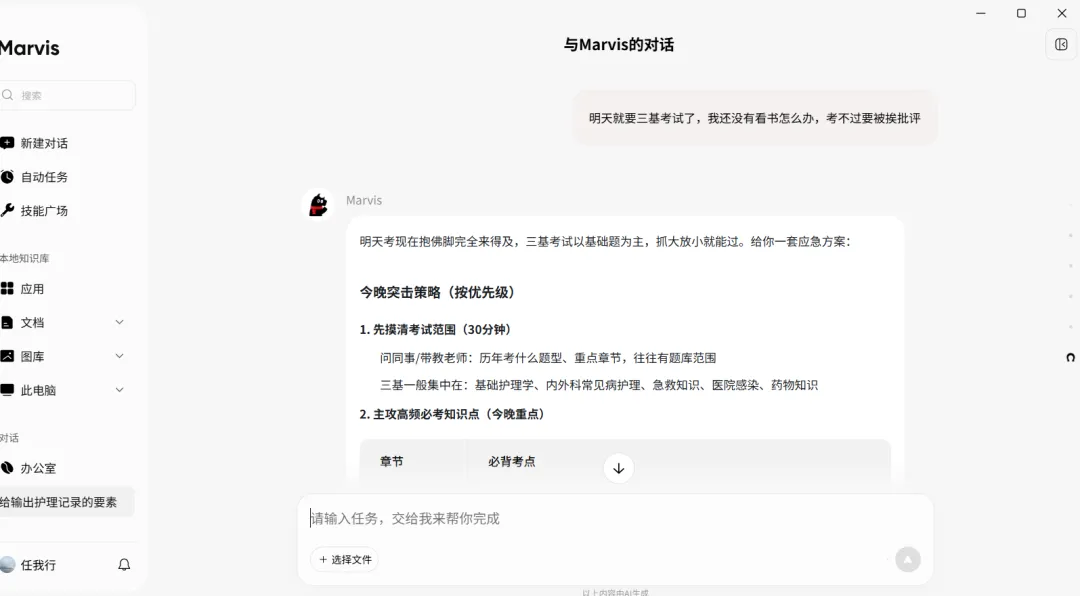
Task: Click text 2. 主攻高频必考知识点
Action: point(452,414)
